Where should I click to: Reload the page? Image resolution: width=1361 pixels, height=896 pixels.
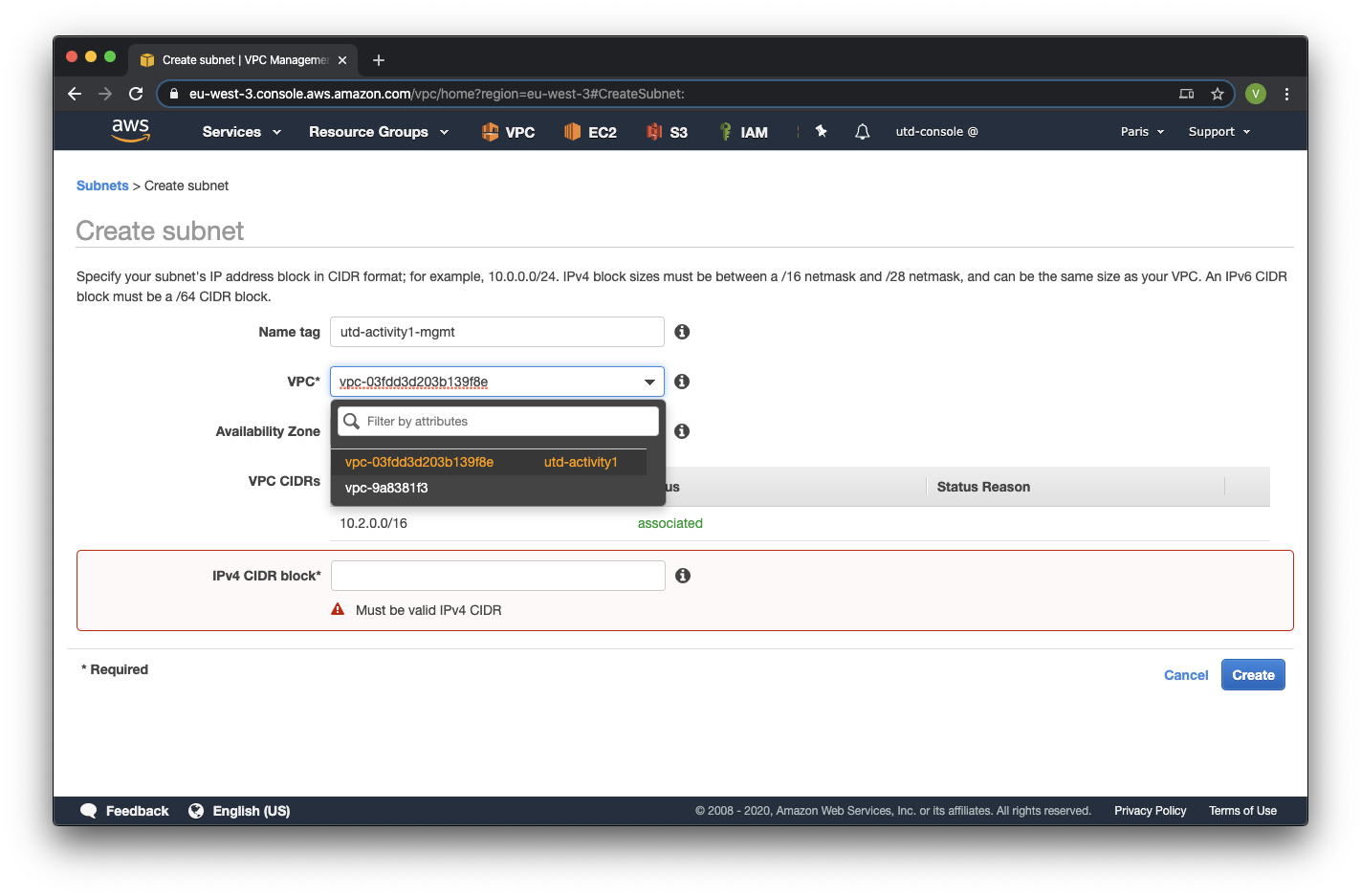click(136, 94)
